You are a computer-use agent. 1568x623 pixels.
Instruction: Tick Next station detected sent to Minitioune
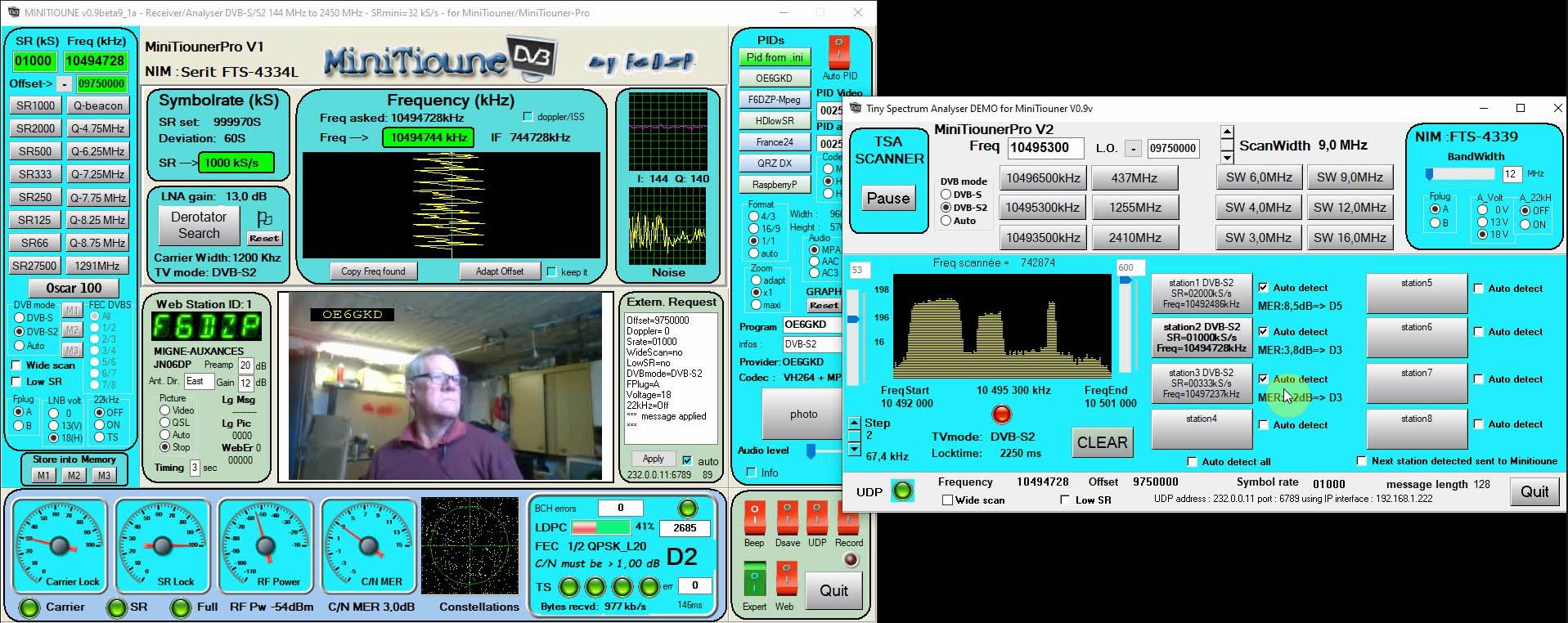pos(1362,461)
